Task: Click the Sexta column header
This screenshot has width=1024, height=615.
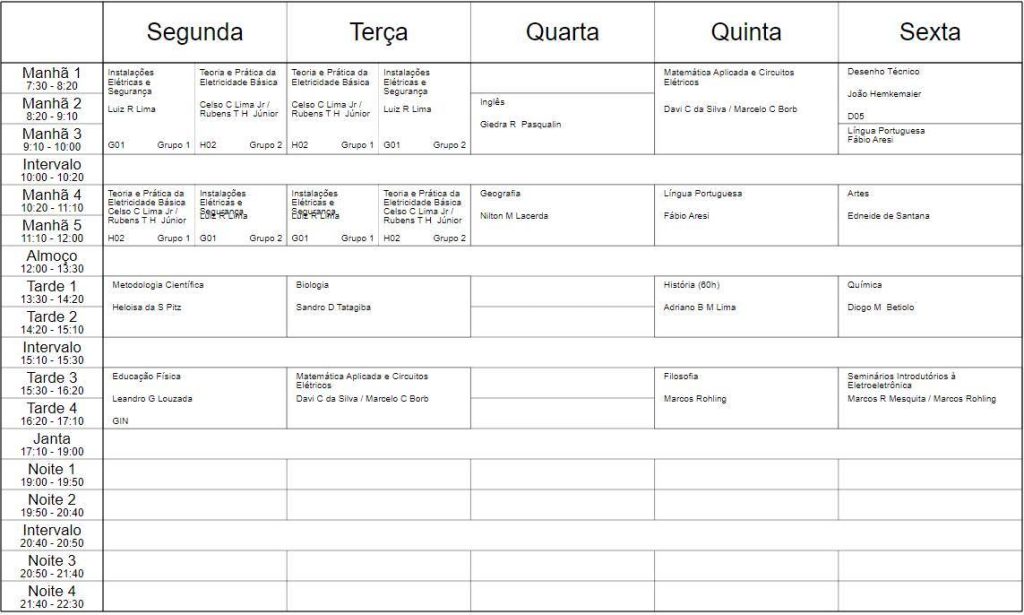Action: 930,32
